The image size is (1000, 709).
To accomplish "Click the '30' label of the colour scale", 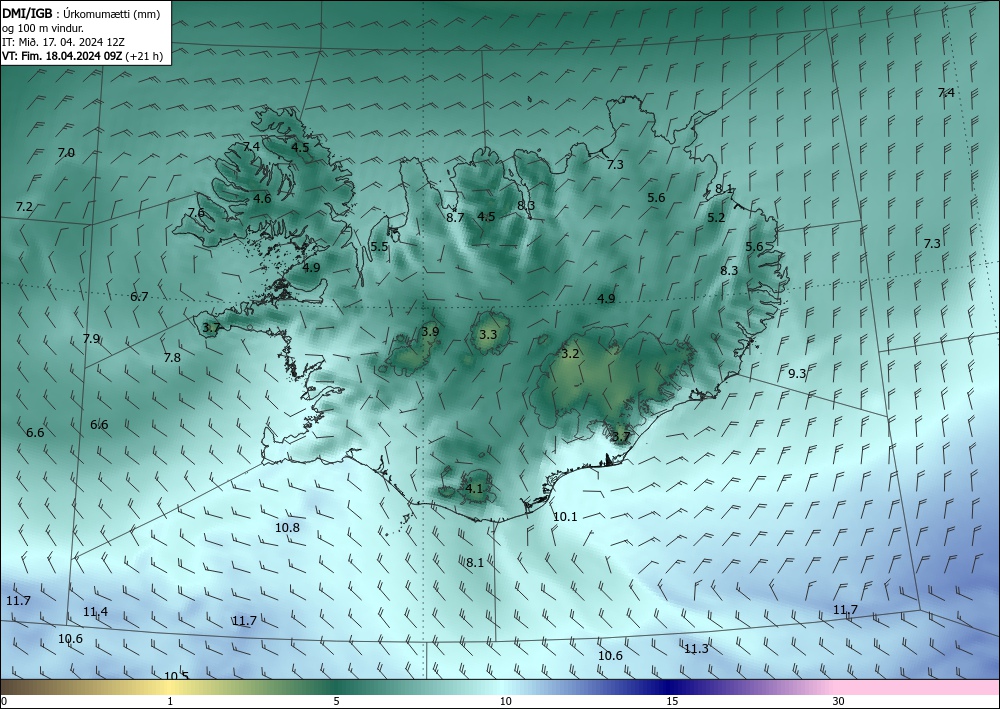I will pyautogui.click(x=839, y=702).
